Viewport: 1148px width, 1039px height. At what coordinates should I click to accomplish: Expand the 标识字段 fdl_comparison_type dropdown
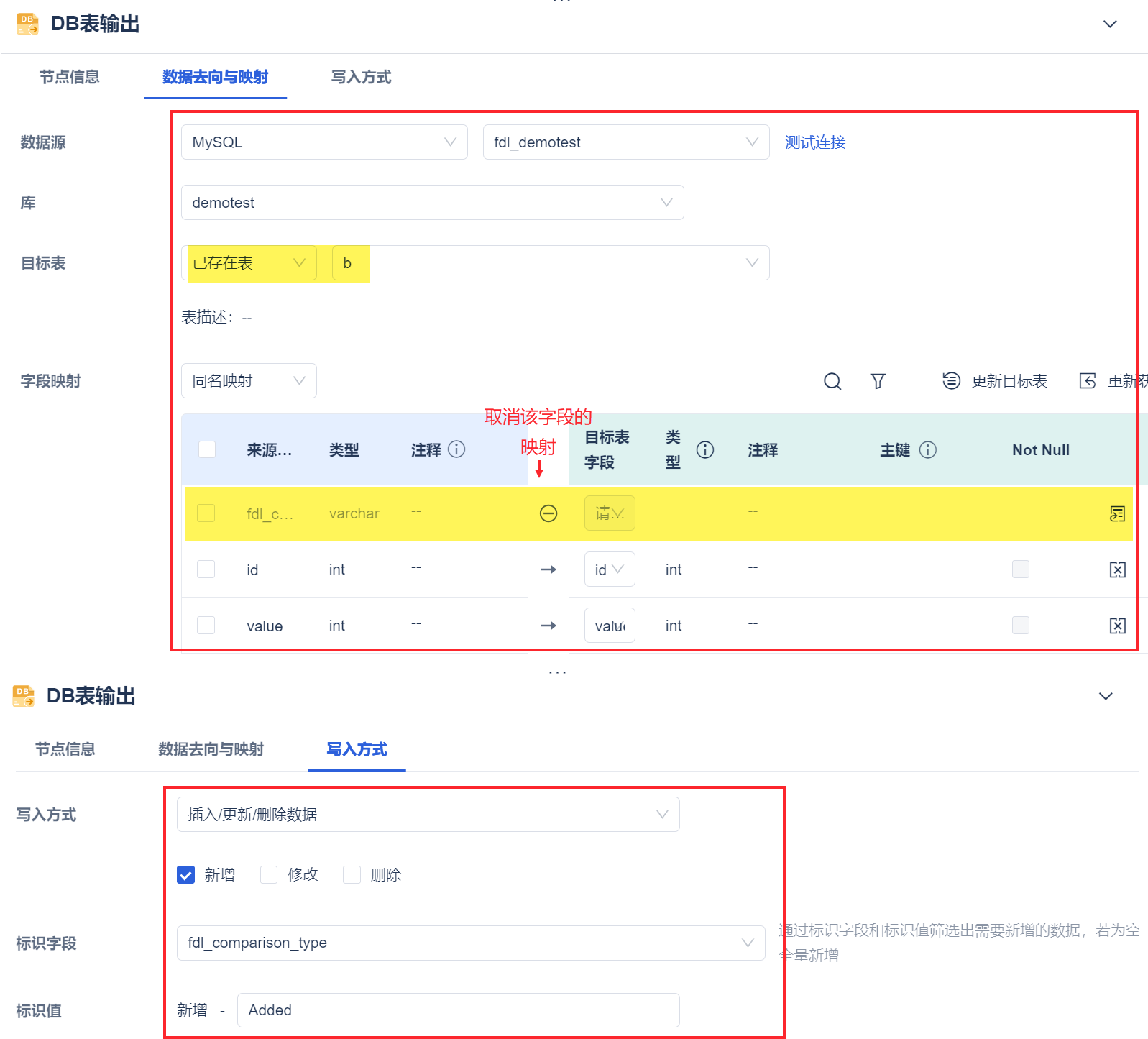471,943
